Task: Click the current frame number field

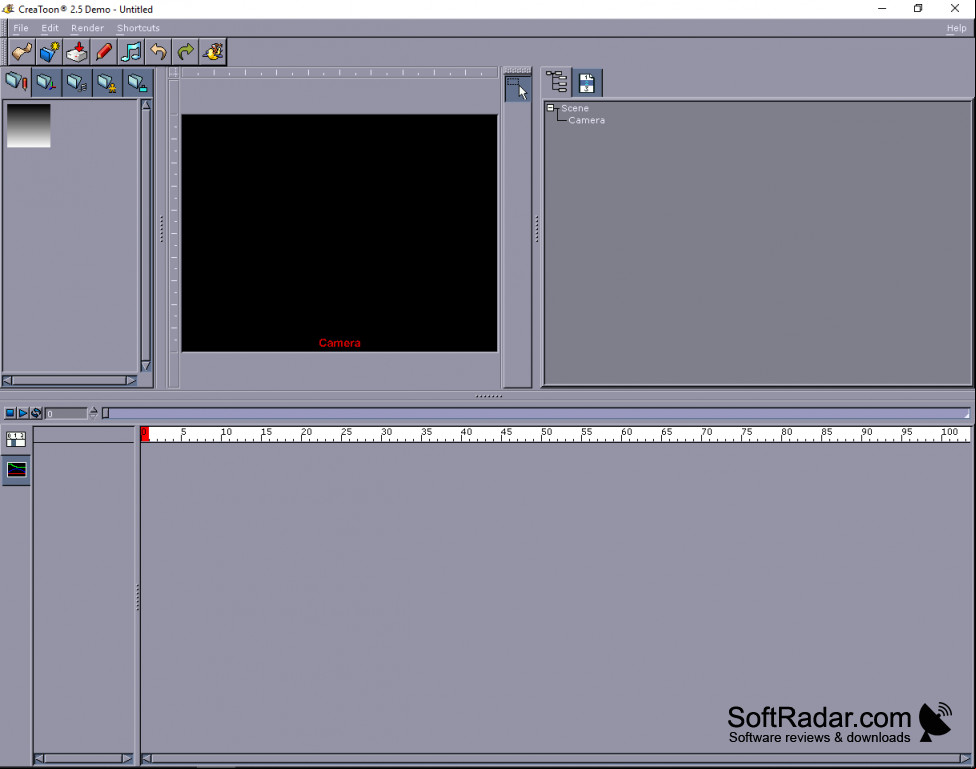Action: (x=66, y=413)
